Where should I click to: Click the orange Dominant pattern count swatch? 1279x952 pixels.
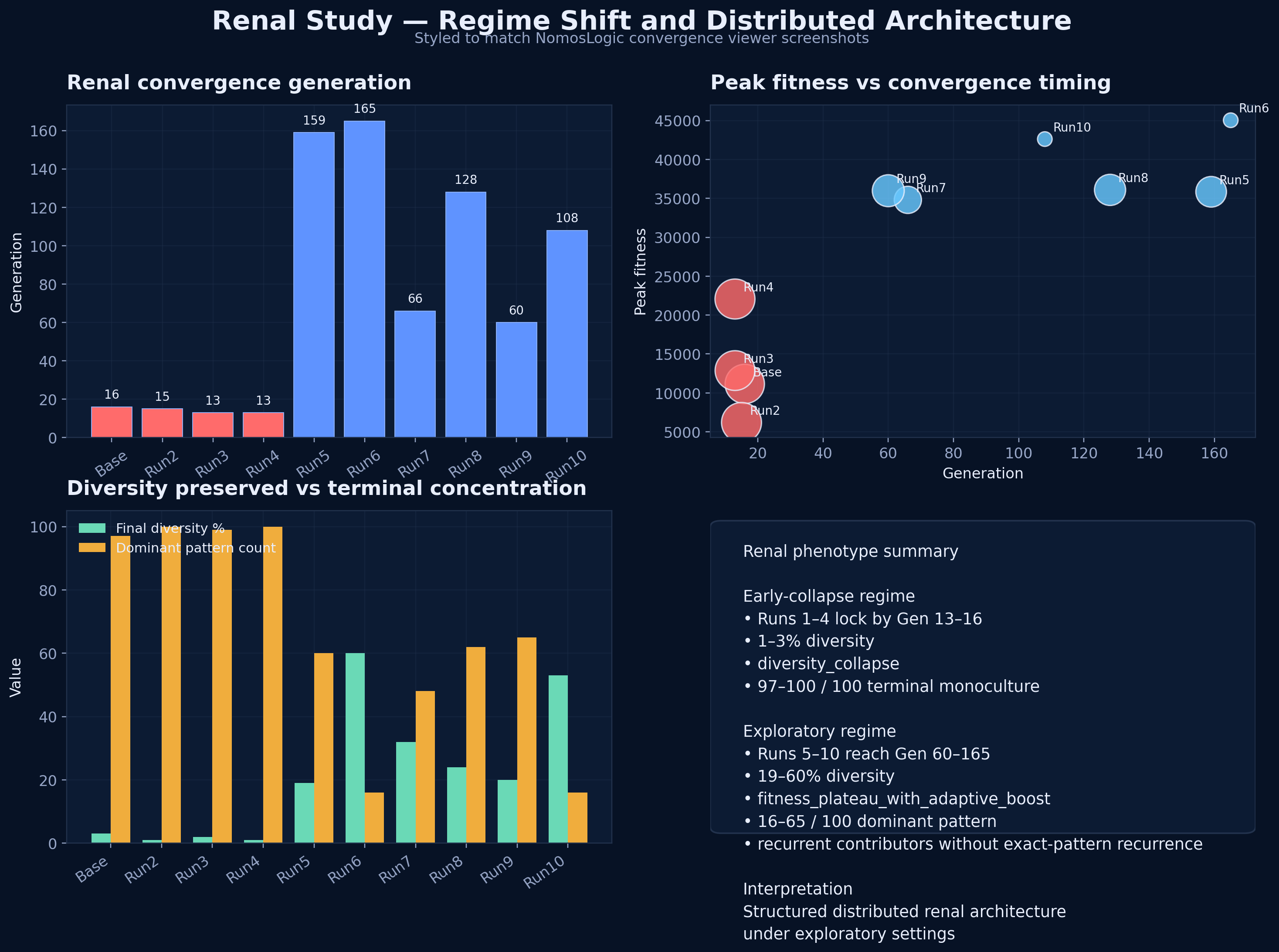92,548
